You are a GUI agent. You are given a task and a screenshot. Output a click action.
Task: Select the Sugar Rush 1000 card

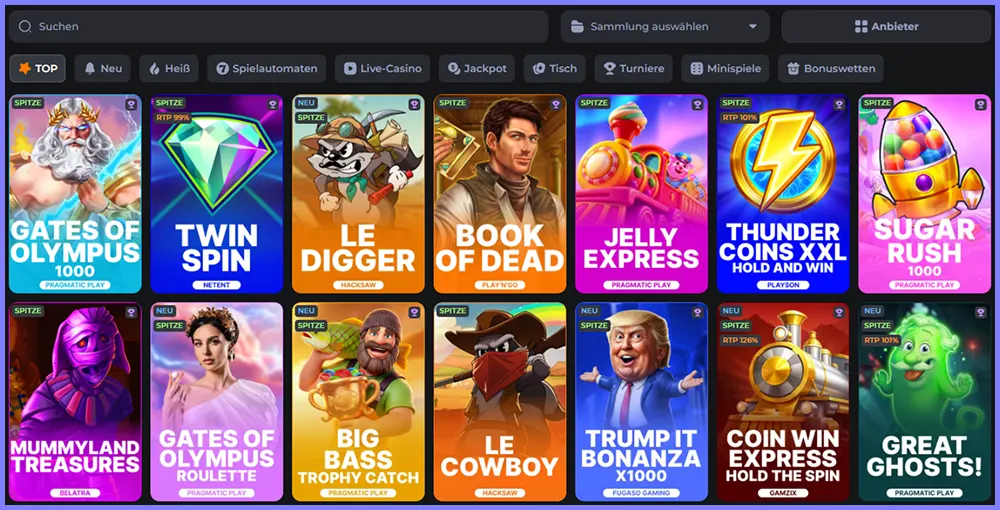pos(925,194)
